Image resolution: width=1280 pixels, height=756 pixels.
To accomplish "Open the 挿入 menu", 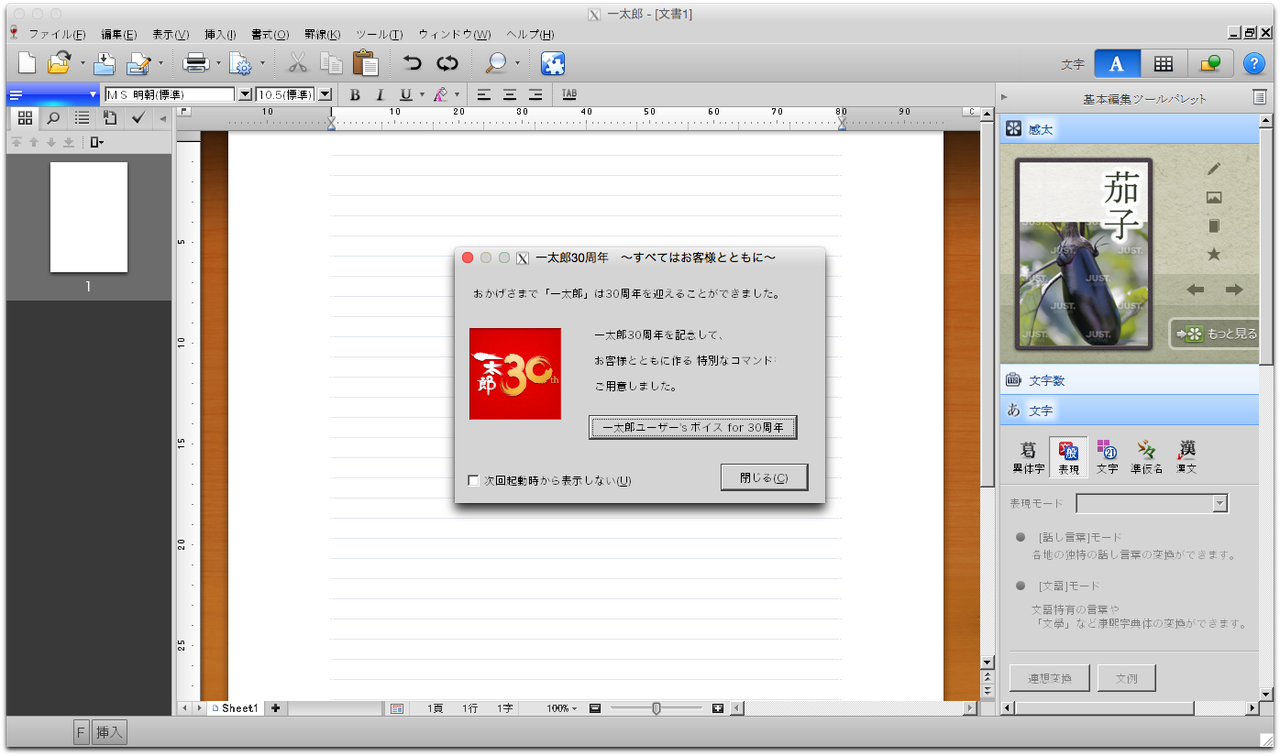I will 220,34.
